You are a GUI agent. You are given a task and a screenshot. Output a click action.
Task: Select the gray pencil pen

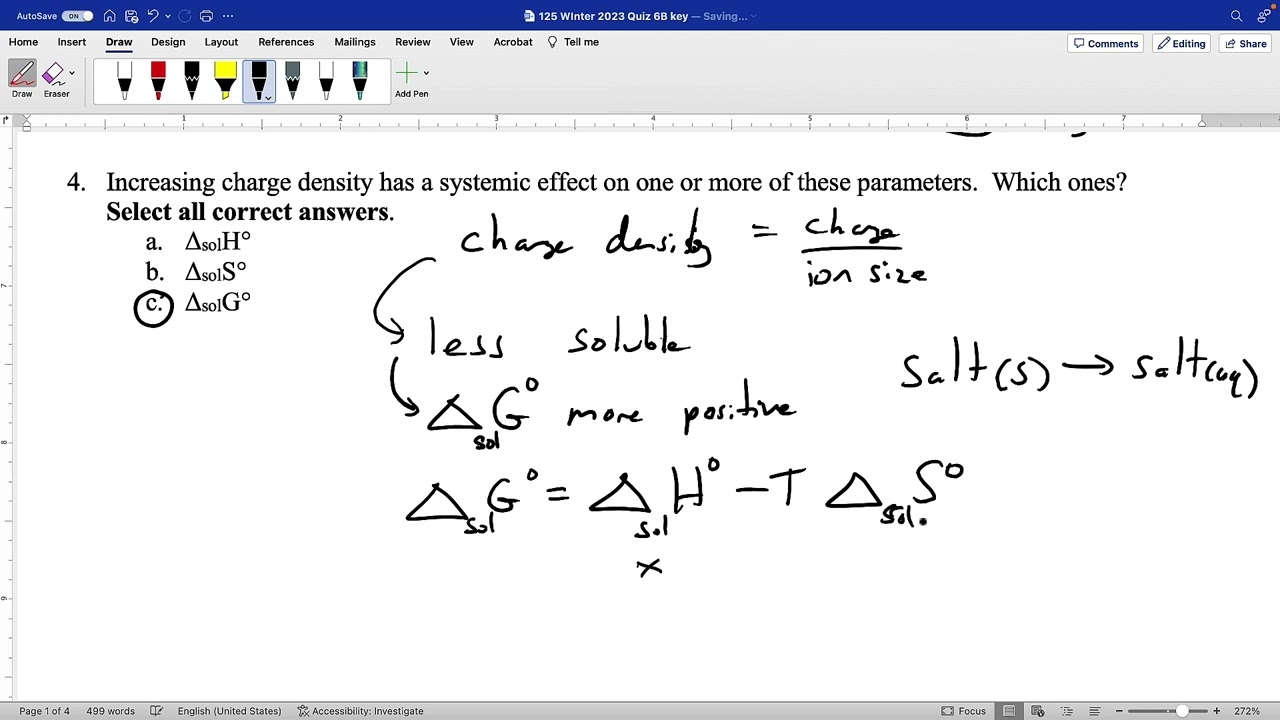click(x=292, y=81)
